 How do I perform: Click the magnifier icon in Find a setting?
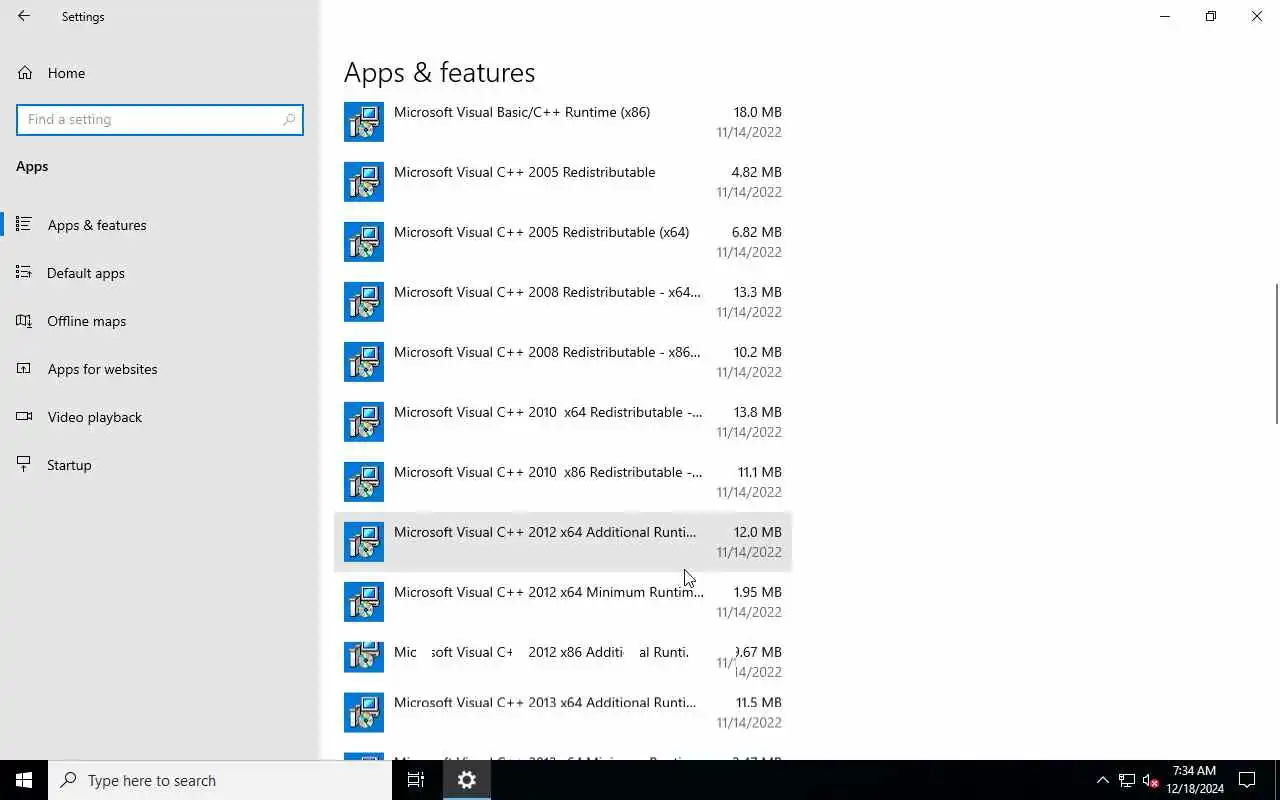click(x=289, y=119)
